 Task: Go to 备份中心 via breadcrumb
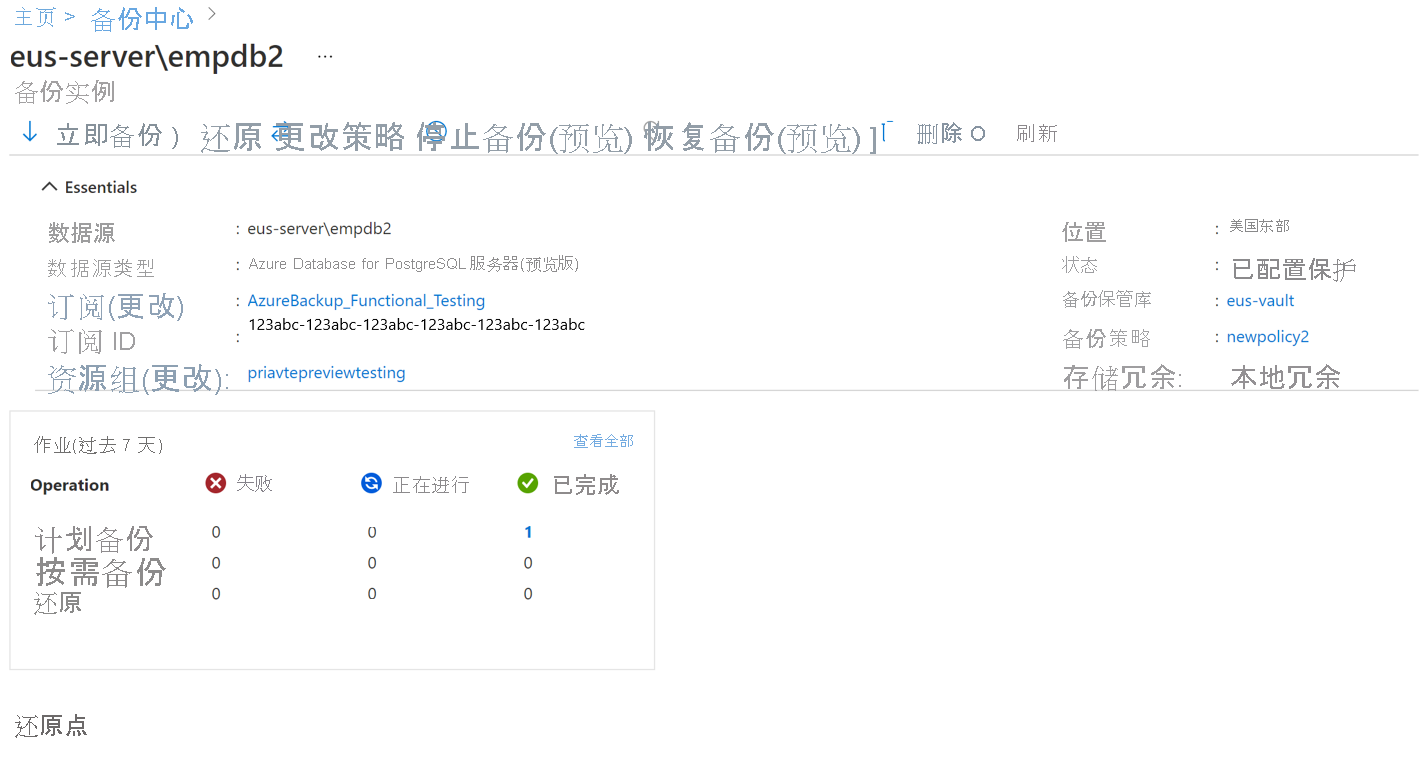pyautogui.click(x=141, y=17)
